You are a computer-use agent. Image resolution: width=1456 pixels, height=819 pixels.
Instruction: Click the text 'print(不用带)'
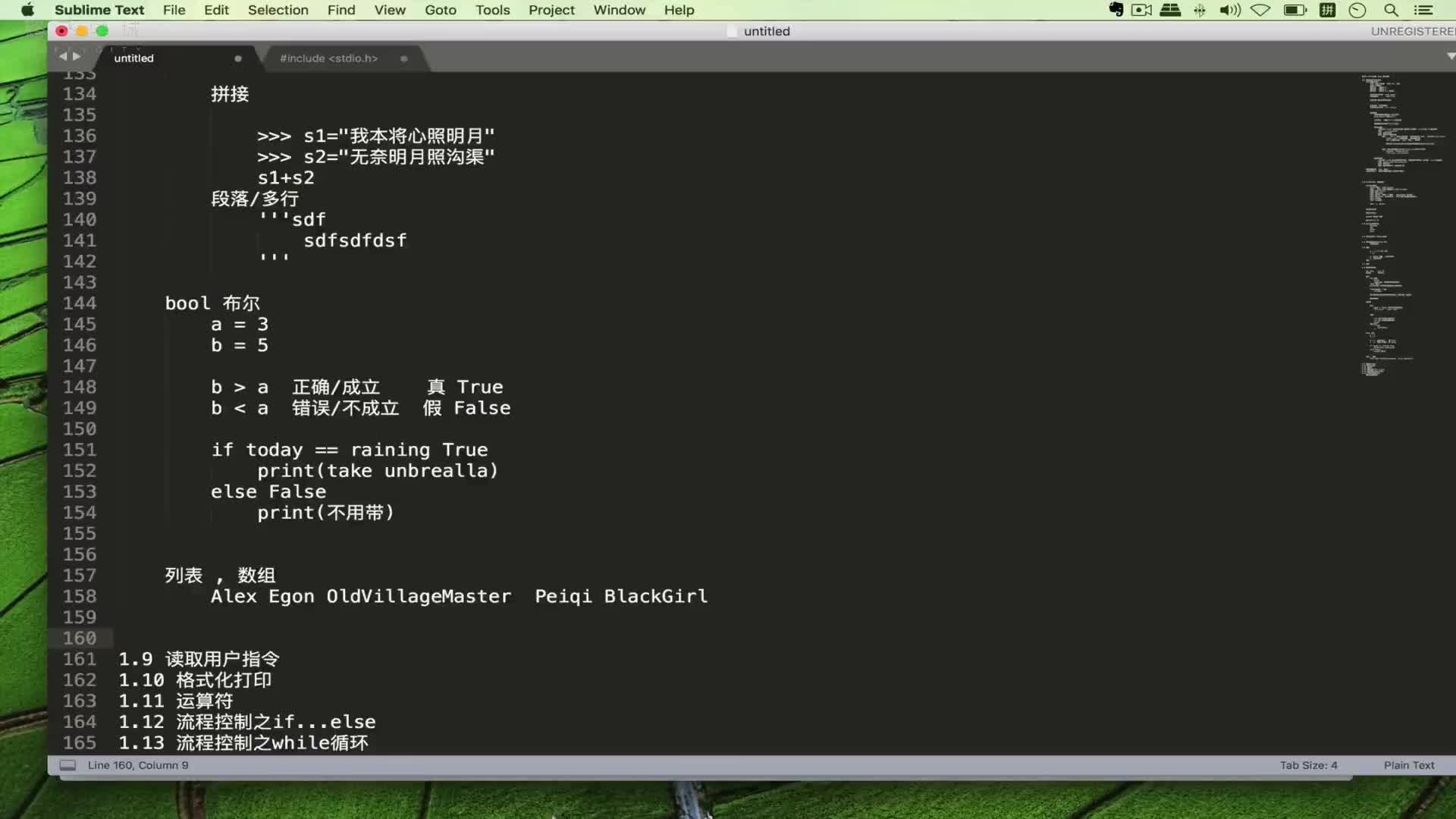click(x=326, y=513)
